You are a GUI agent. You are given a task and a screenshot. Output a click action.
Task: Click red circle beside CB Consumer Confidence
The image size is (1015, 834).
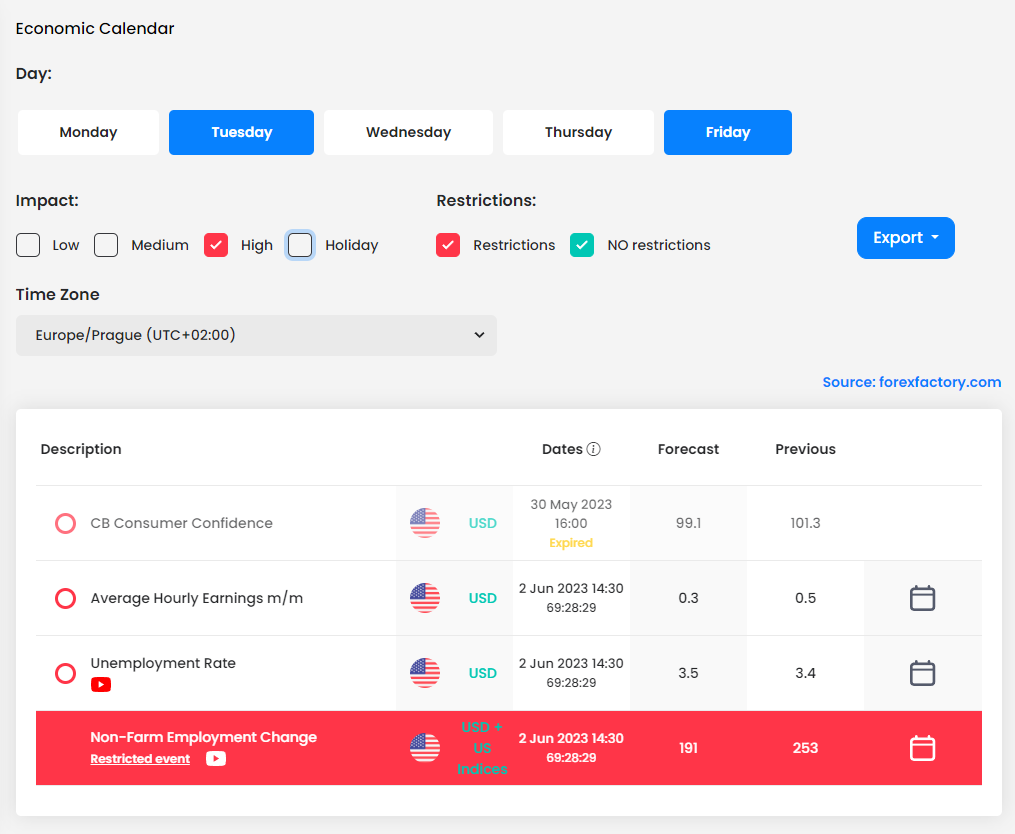pyautogui.click(x=65, y=523)
